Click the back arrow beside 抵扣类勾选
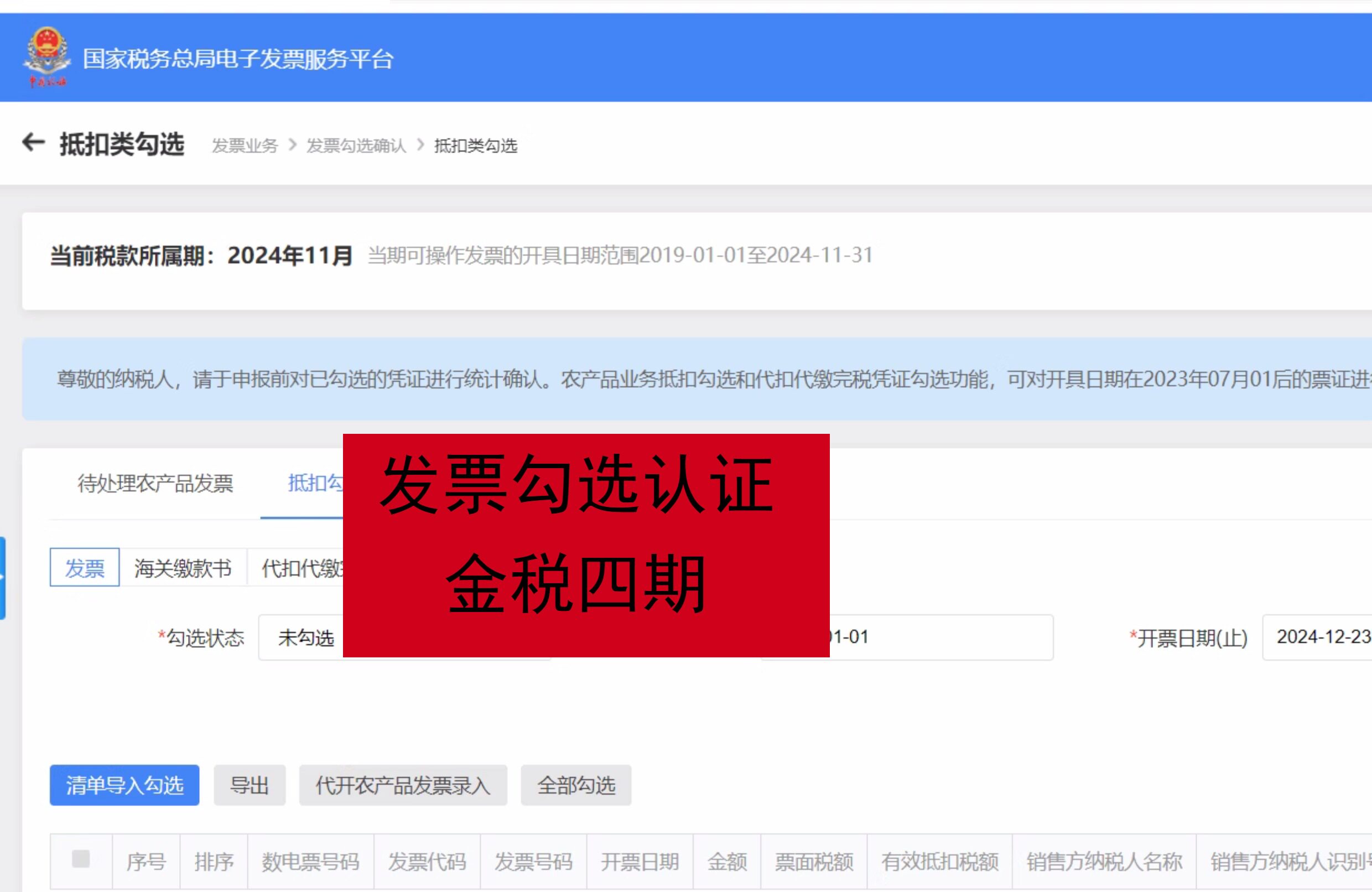 (33, 142)
